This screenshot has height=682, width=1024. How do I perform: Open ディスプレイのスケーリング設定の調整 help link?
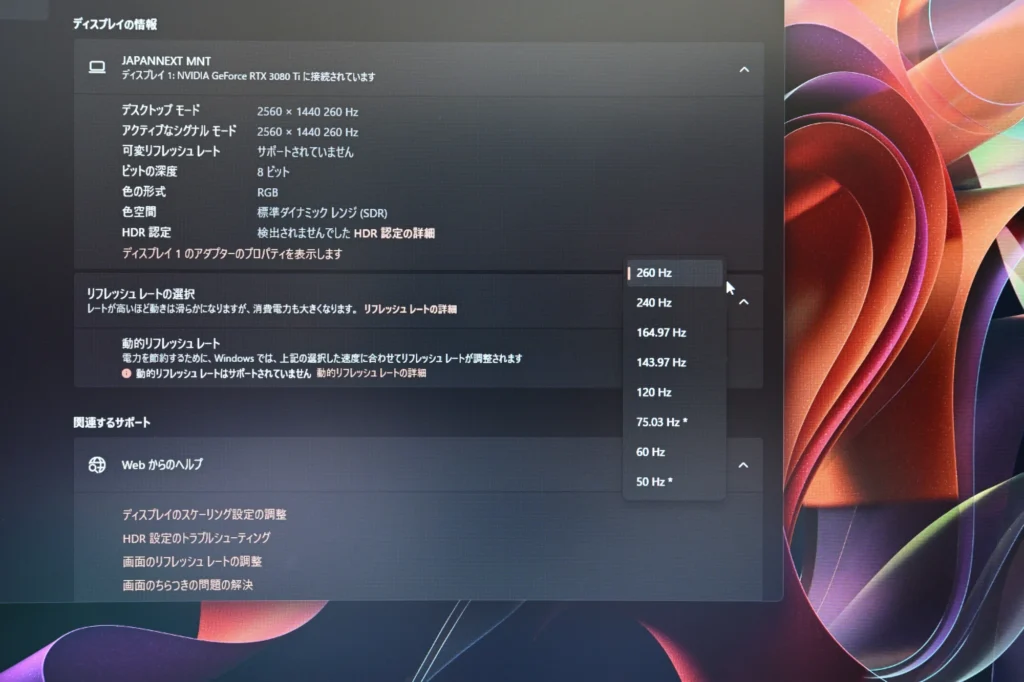tap(204, 515)
